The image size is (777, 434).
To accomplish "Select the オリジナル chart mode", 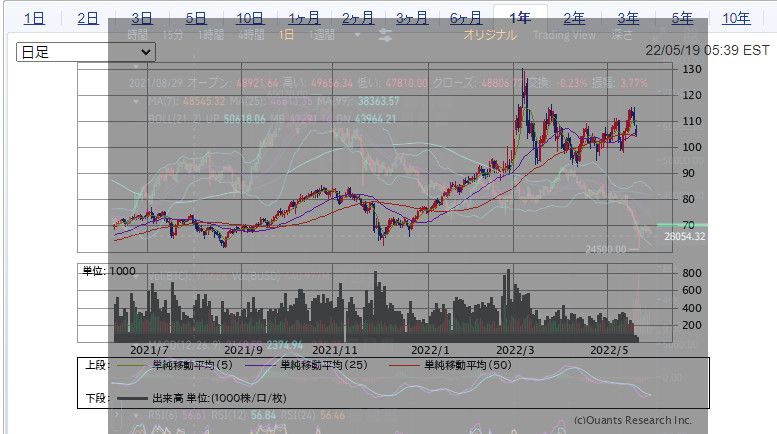I will pyautogui.click(x=490, y=34).
